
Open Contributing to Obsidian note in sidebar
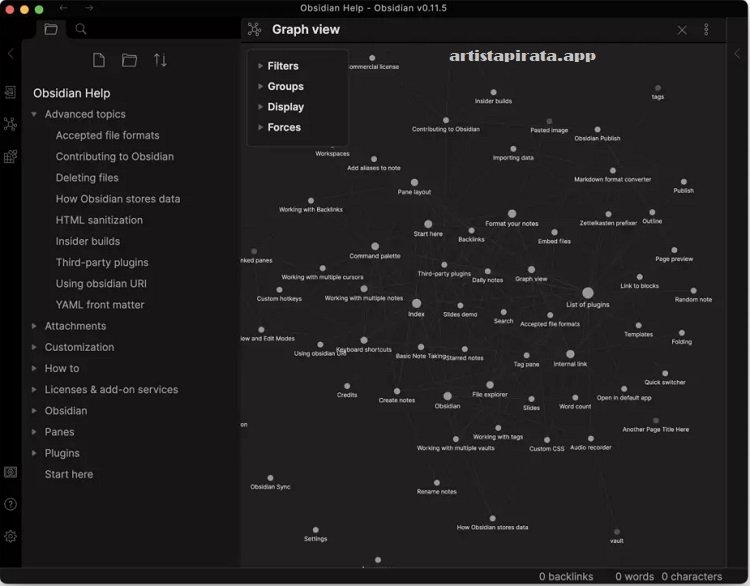pyautogui.click(x=115, y=157)
